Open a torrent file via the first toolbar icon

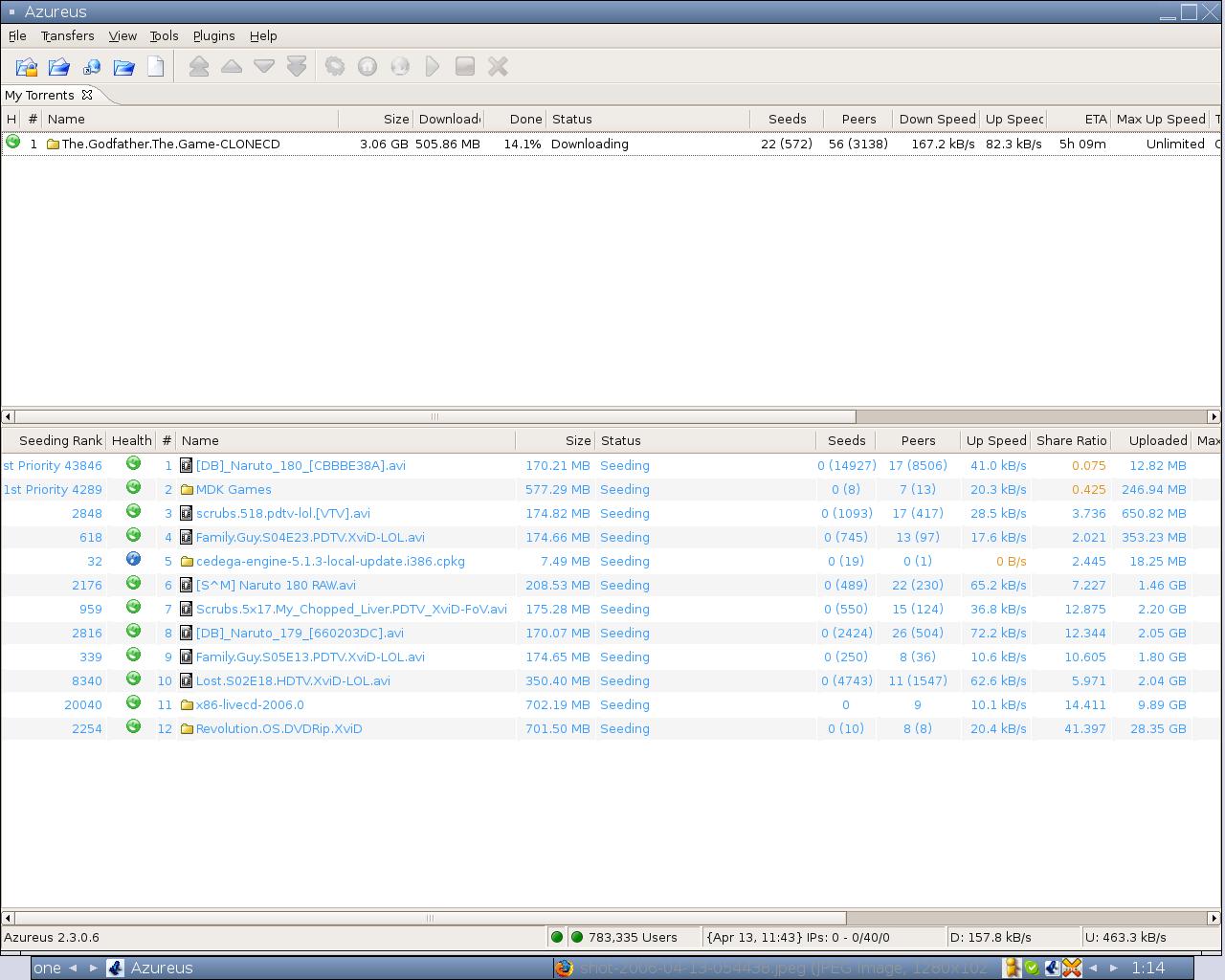point(27,67)
